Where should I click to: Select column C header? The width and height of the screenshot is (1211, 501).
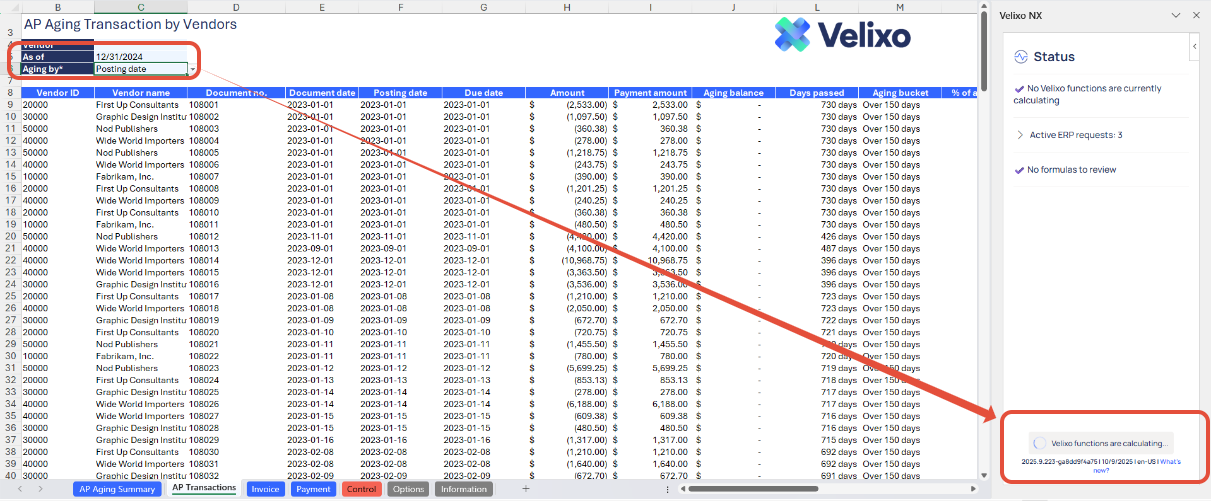[141, 7]
